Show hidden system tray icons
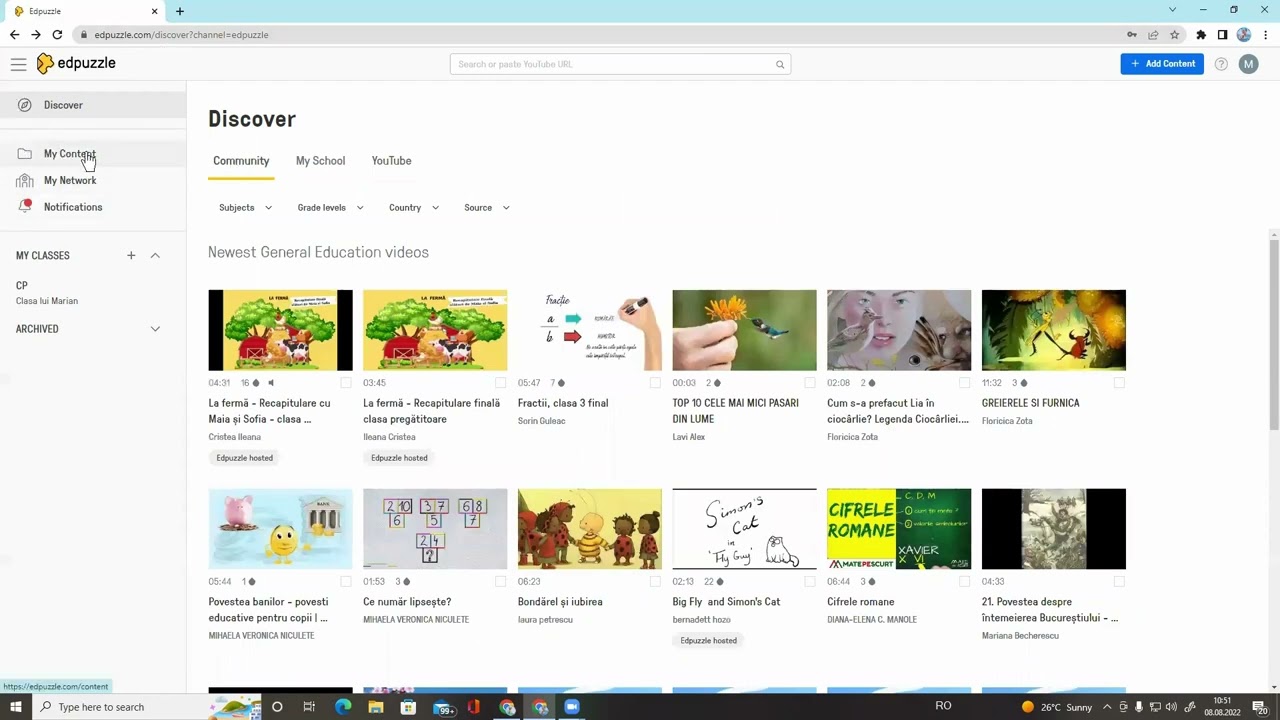 [x=1107, y=707]
